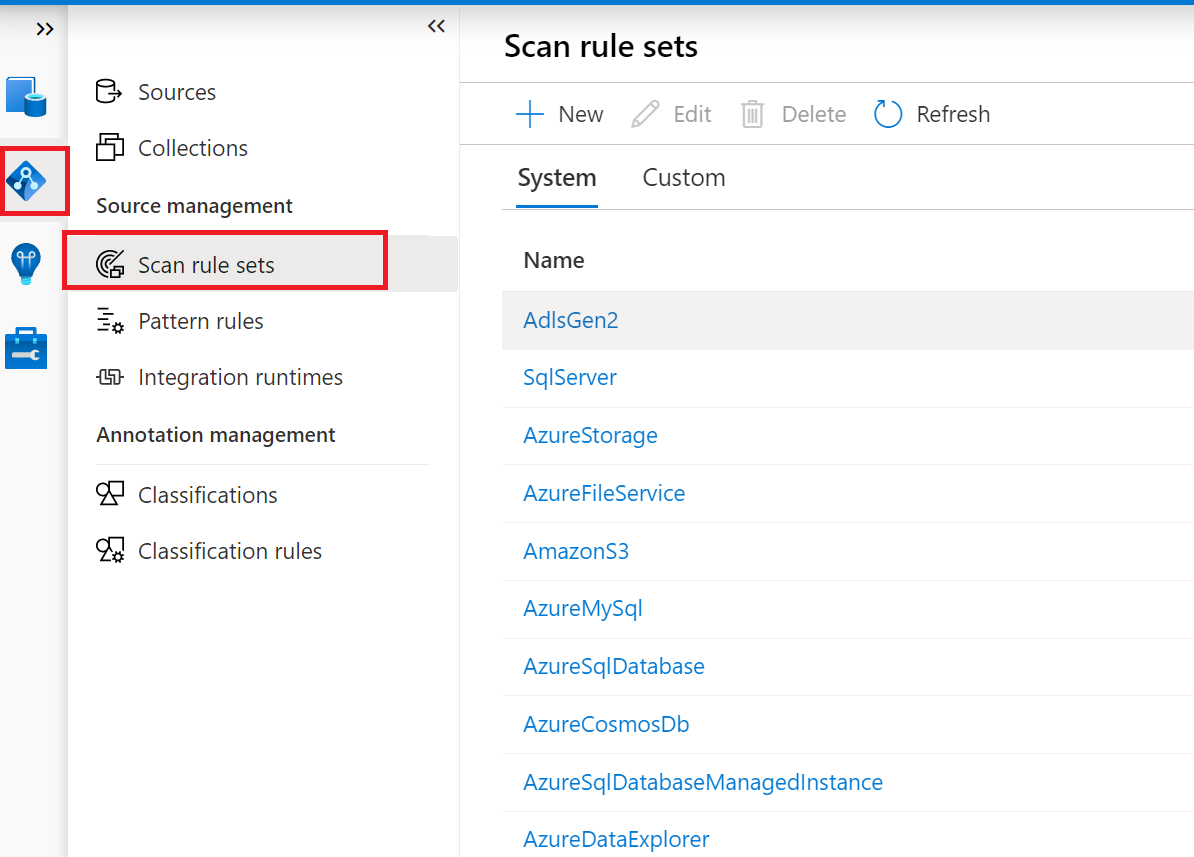Click the Refresh circular arrow icon
Viewport: 1194px width, 857px height.
tap(888, 114)
